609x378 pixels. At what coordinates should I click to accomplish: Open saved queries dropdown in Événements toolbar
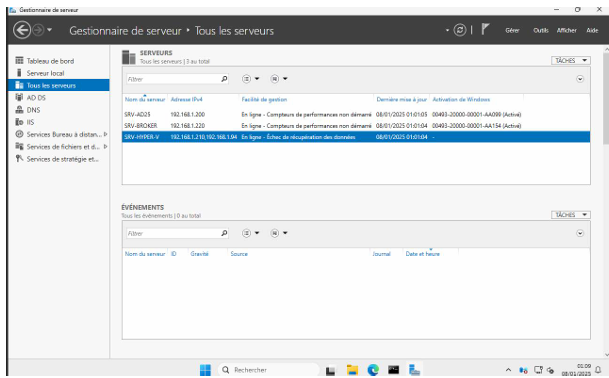(x=279, y=233)
